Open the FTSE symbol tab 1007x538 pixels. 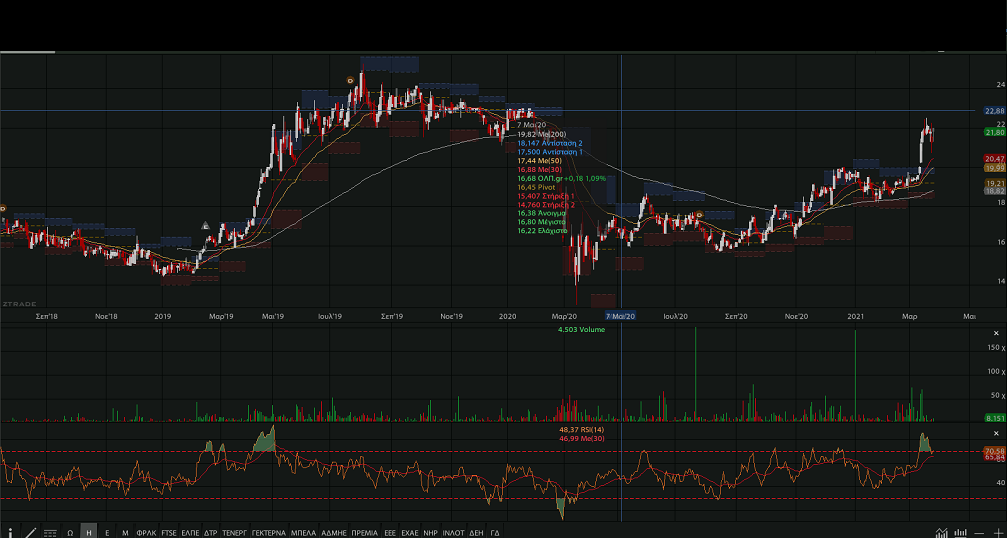[x=169, y=532]
